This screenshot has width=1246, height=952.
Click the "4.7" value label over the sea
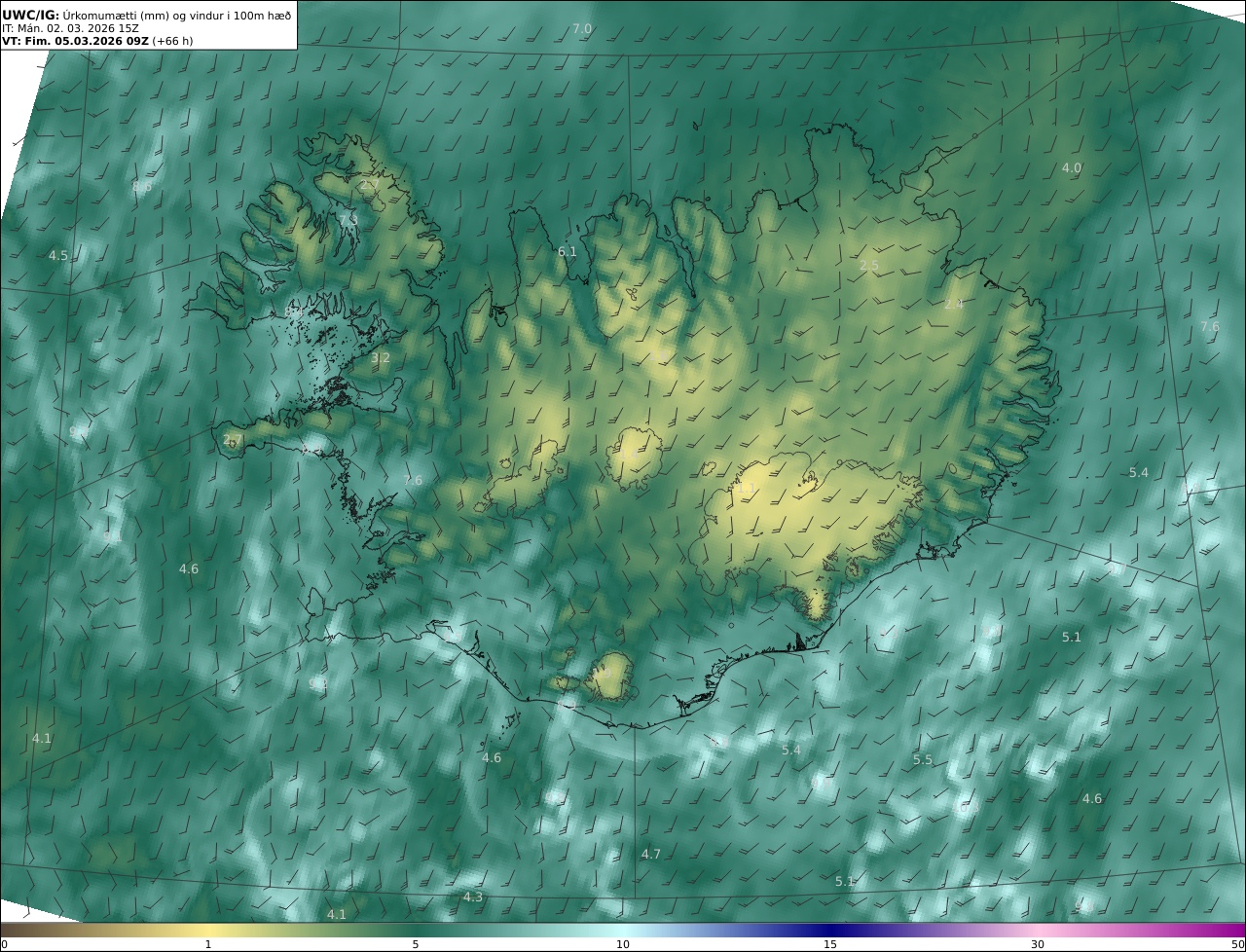650,854
